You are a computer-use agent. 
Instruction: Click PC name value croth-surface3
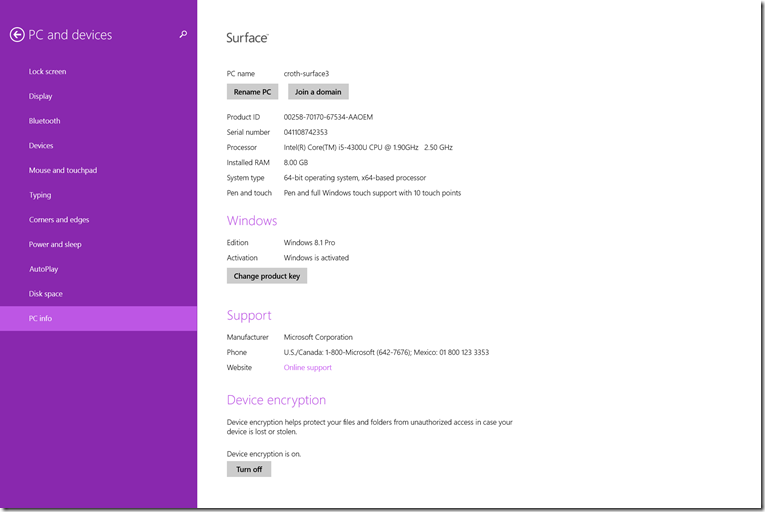306,74
